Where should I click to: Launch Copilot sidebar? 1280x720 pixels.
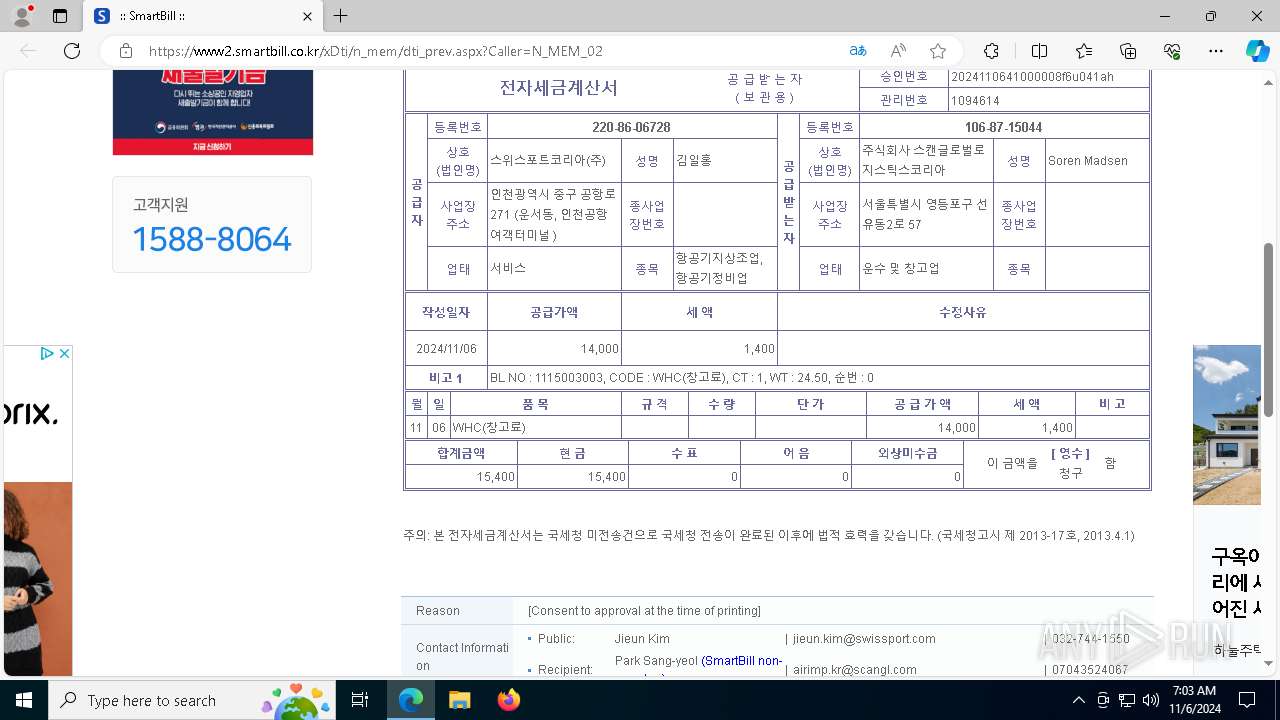tap(1257, 51)
